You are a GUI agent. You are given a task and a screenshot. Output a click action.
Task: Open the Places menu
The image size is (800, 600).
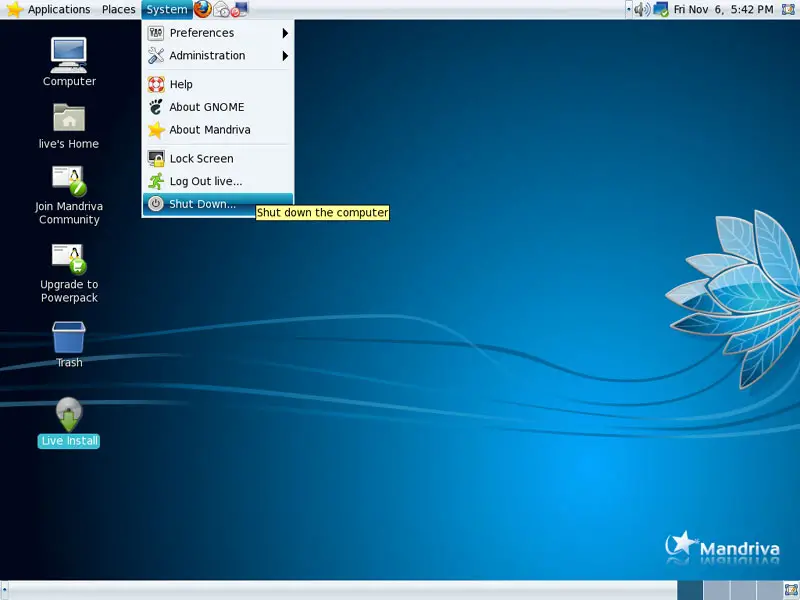point(118,9)
